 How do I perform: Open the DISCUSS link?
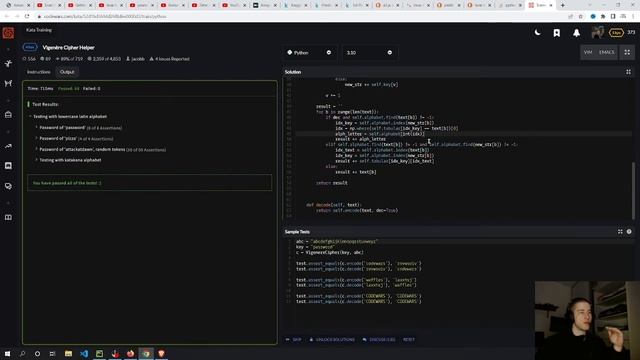(x=379, y=340)
